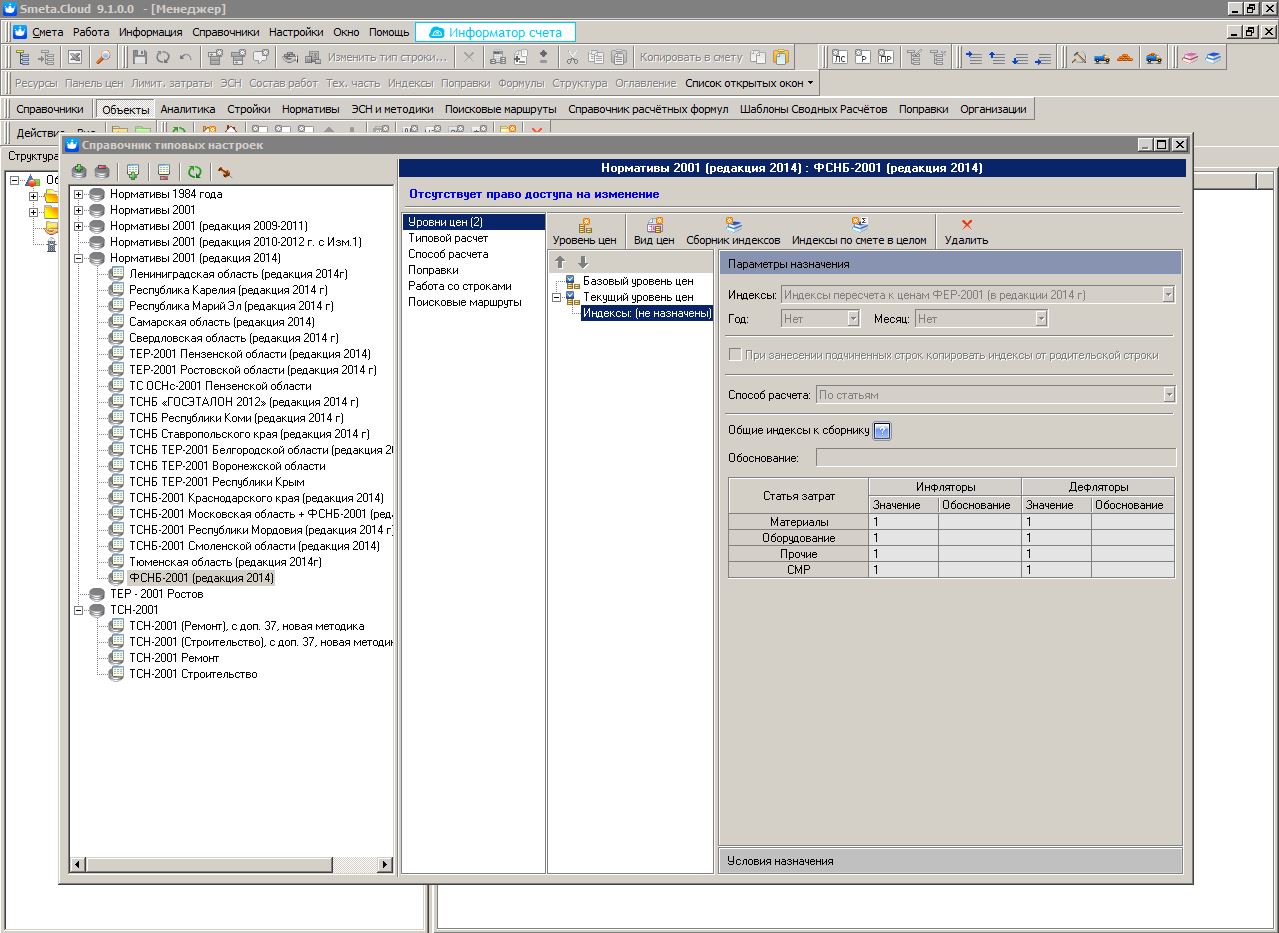Open the 'Справочники' menu in the menu bar
The image size is (1279, 933).
point(225,32)
